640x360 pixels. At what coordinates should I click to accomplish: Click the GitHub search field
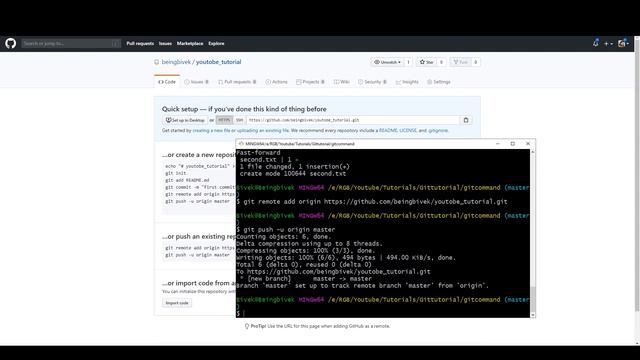(x=71, y=43)
